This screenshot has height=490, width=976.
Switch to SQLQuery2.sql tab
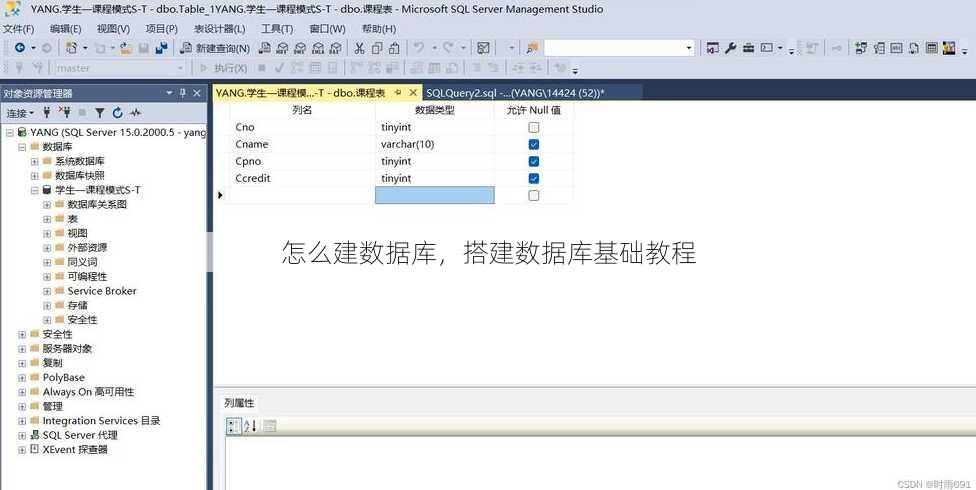click(515, 93)
